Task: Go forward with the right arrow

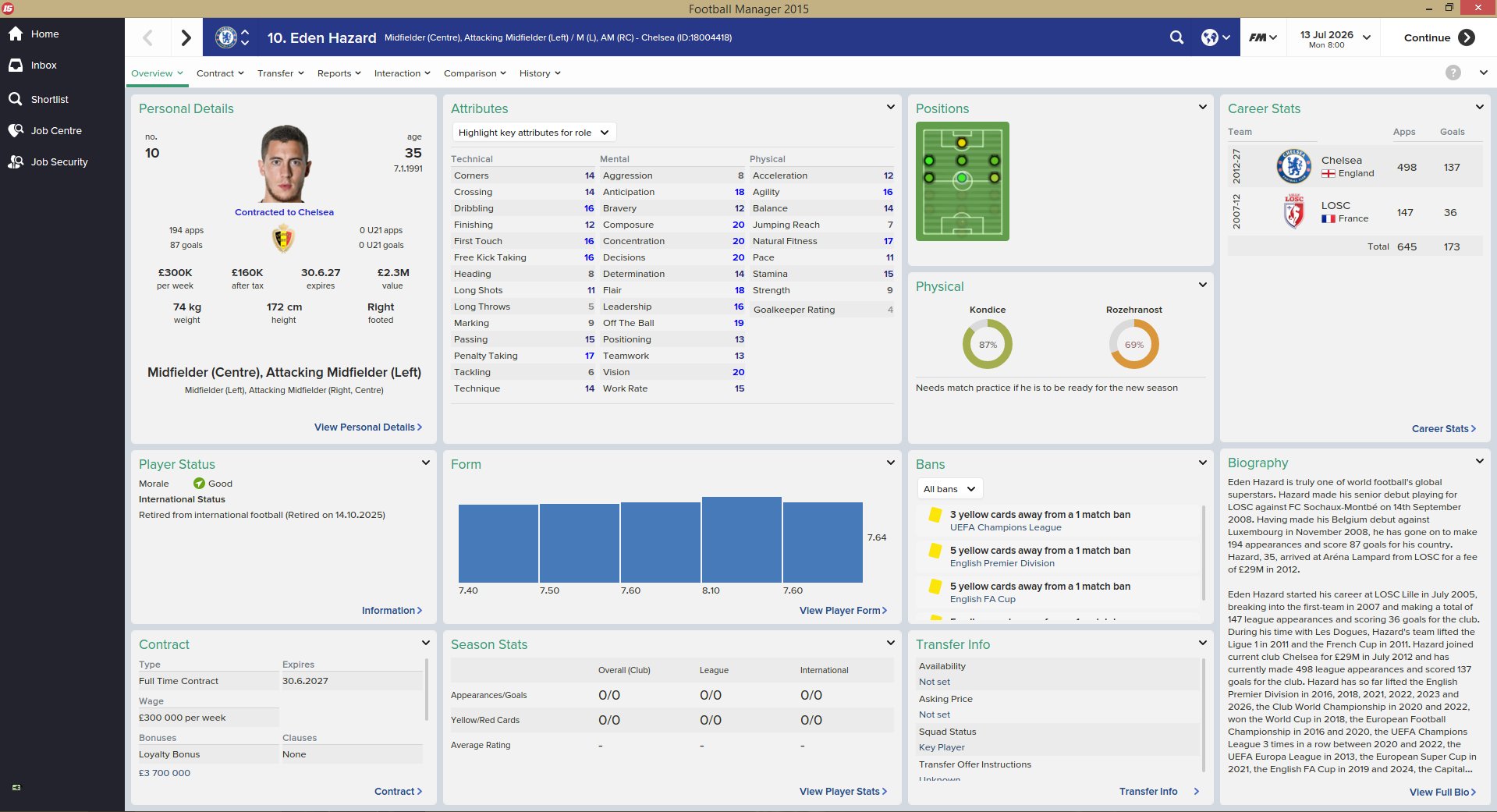Action: (x=186, y=37)
